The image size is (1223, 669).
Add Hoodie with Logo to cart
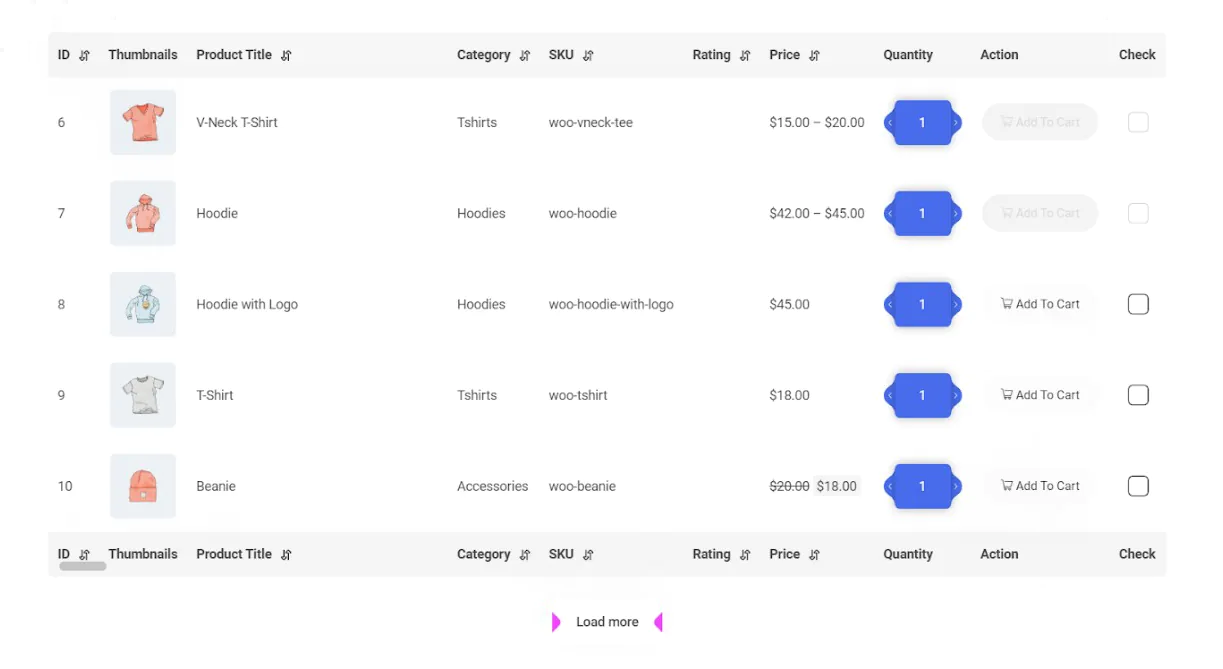pyautogui.click(x=1040, y=304)
